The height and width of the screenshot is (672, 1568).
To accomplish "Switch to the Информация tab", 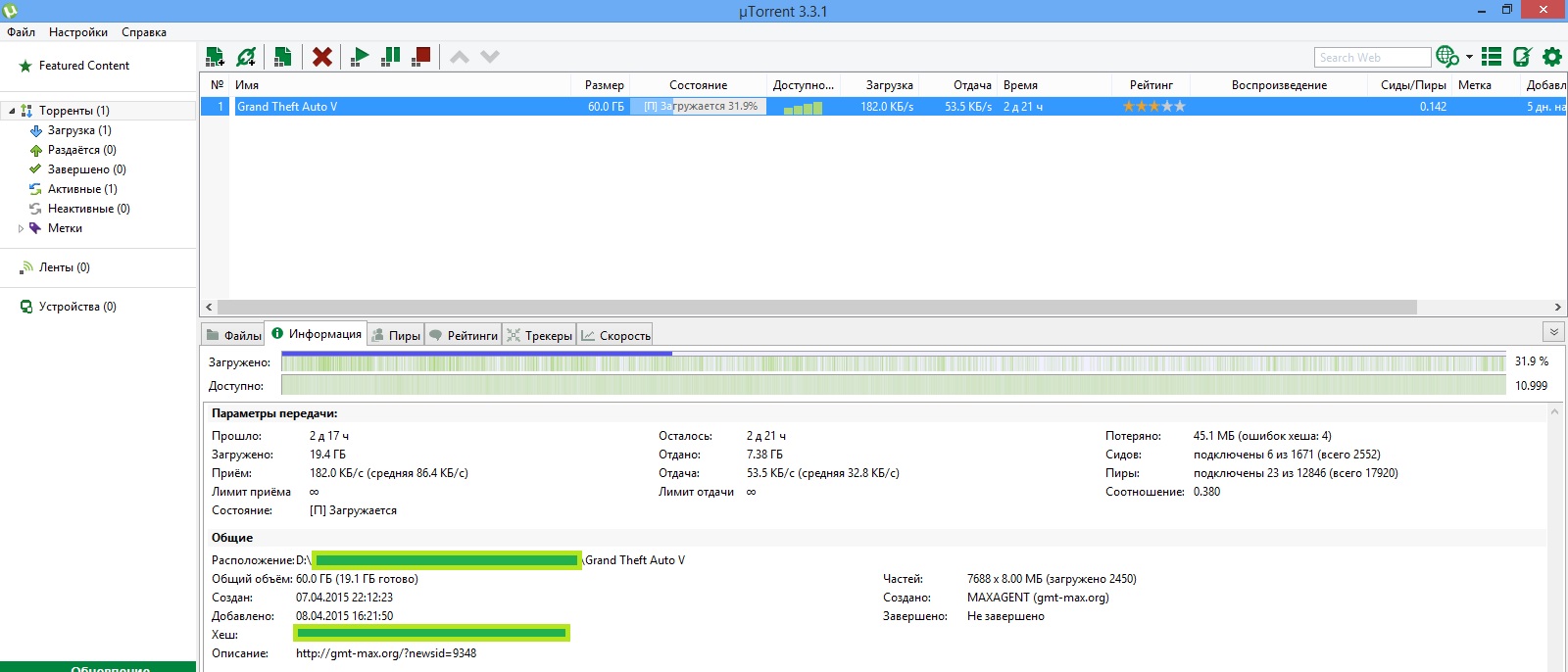I will 317,334.
